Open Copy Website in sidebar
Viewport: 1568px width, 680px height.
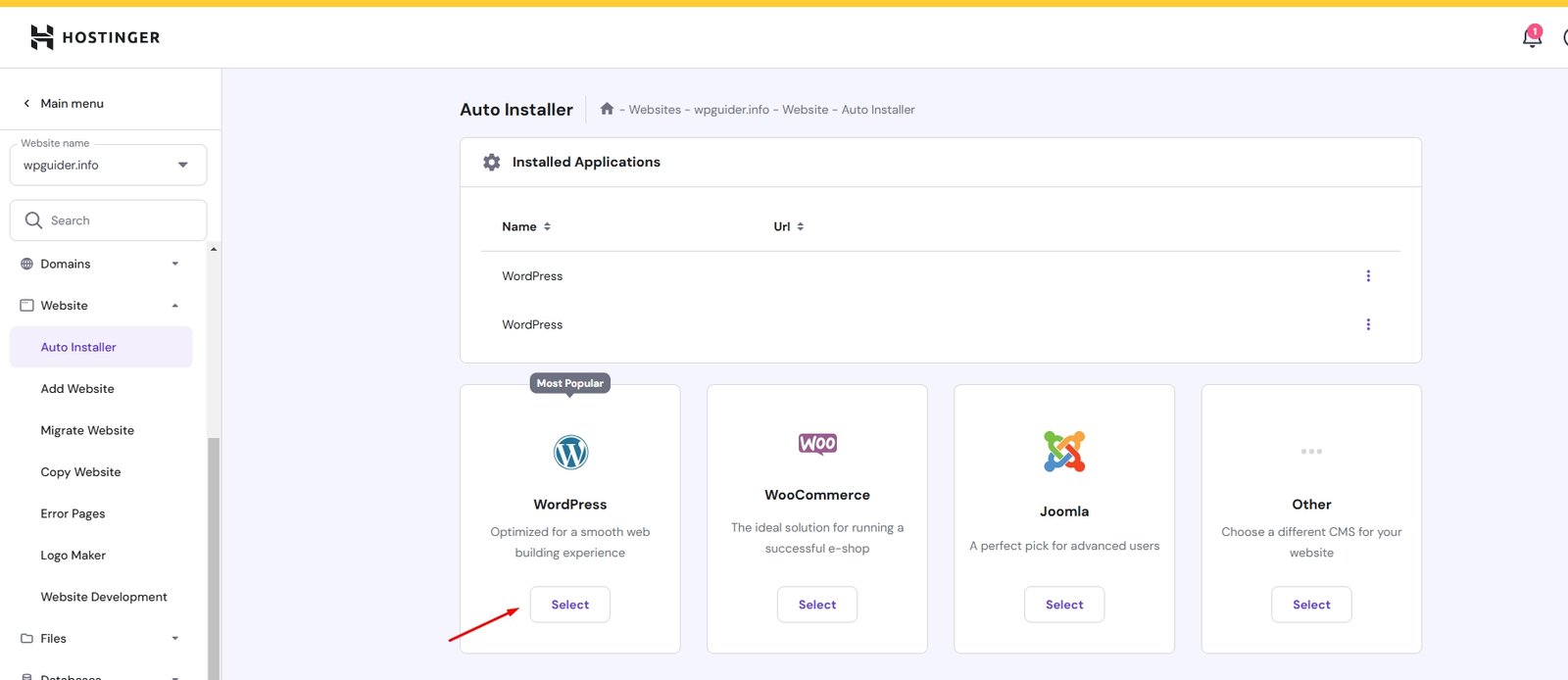point(80,472)
